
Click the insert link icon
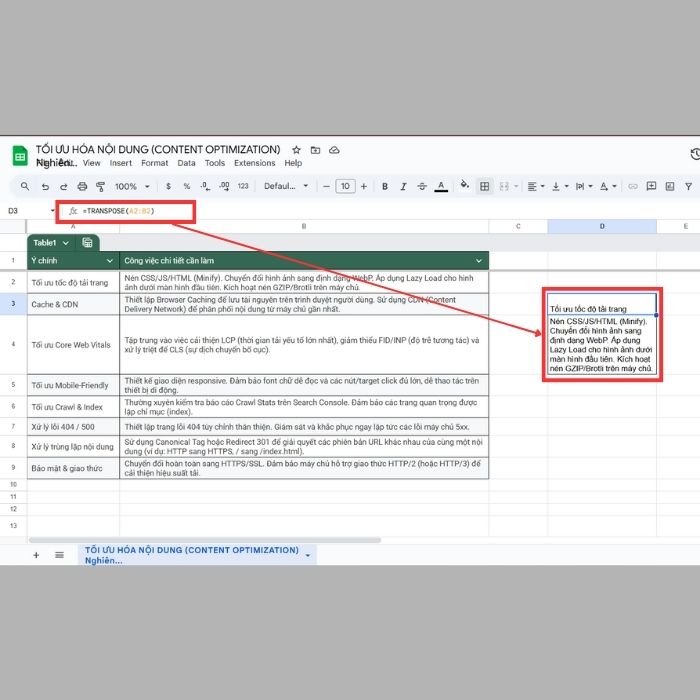click(x=633, y=186)
